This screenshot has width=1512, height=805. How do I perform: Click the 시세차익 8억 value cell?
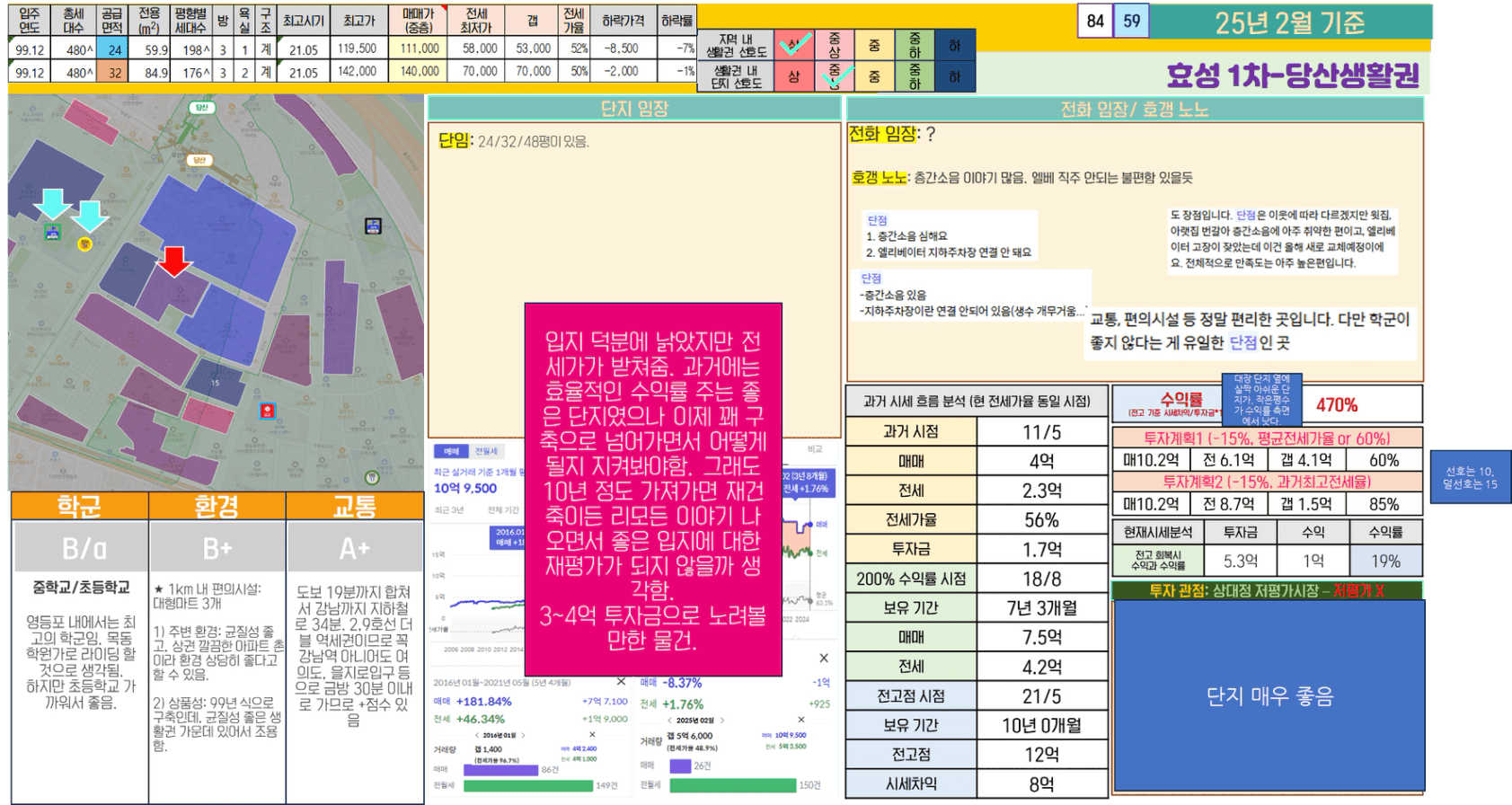pos(1042,783)
